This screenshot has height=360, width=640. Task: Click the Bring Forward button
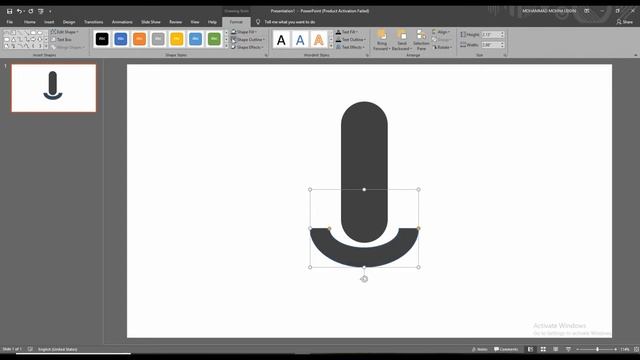[x=382, y=40]
